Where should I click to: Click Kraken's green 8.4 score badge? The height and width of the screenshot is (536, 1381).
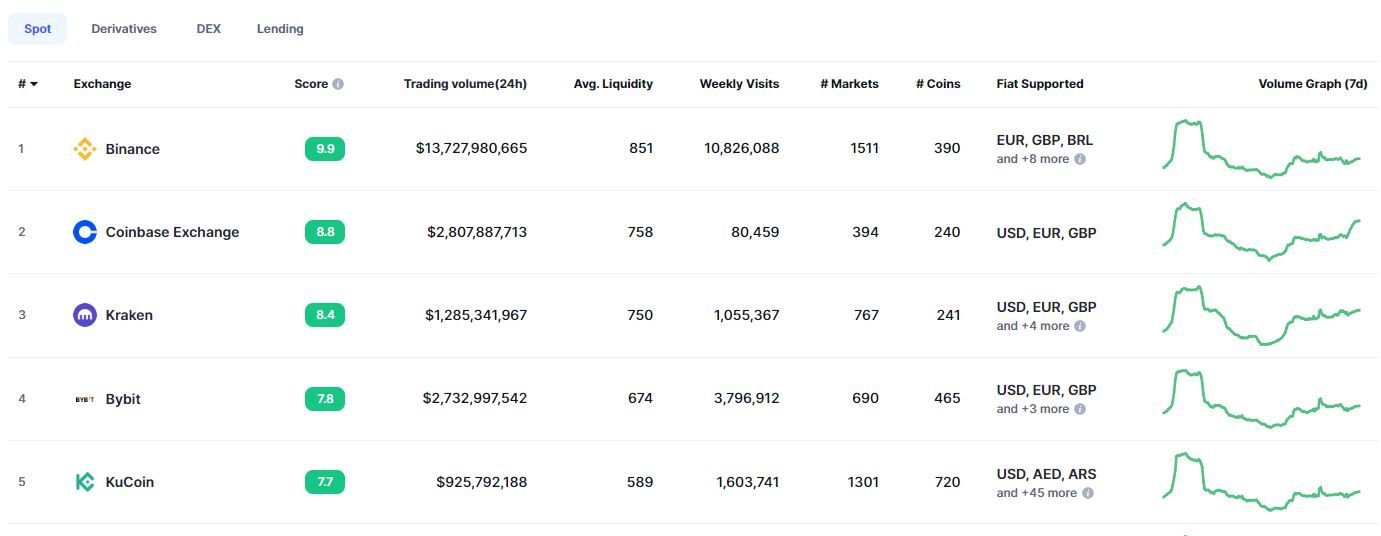tap(325, 315)
